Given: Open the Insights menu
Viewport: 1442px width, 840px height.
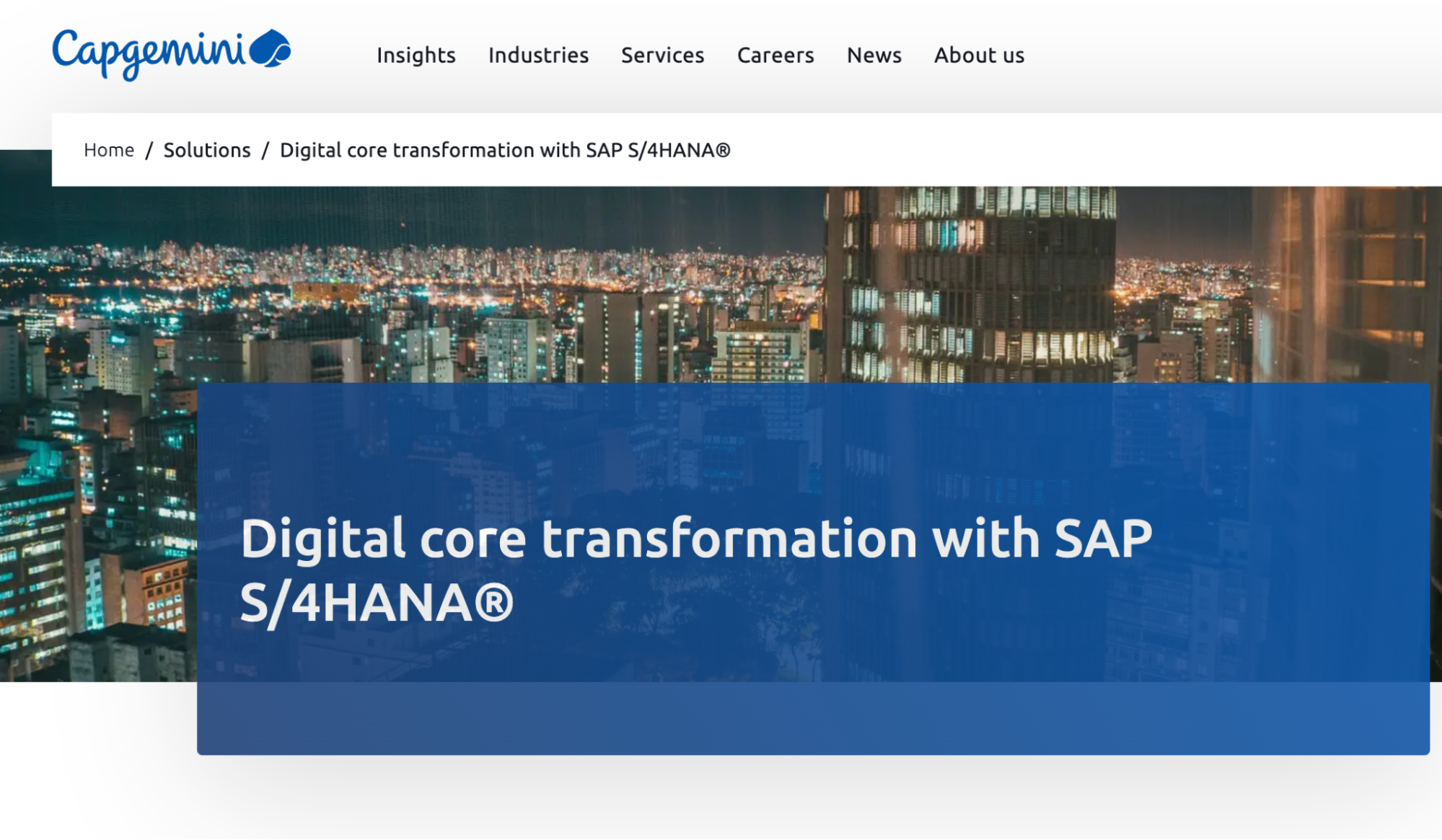Looking at the screenshot, I should pos(416,56).
